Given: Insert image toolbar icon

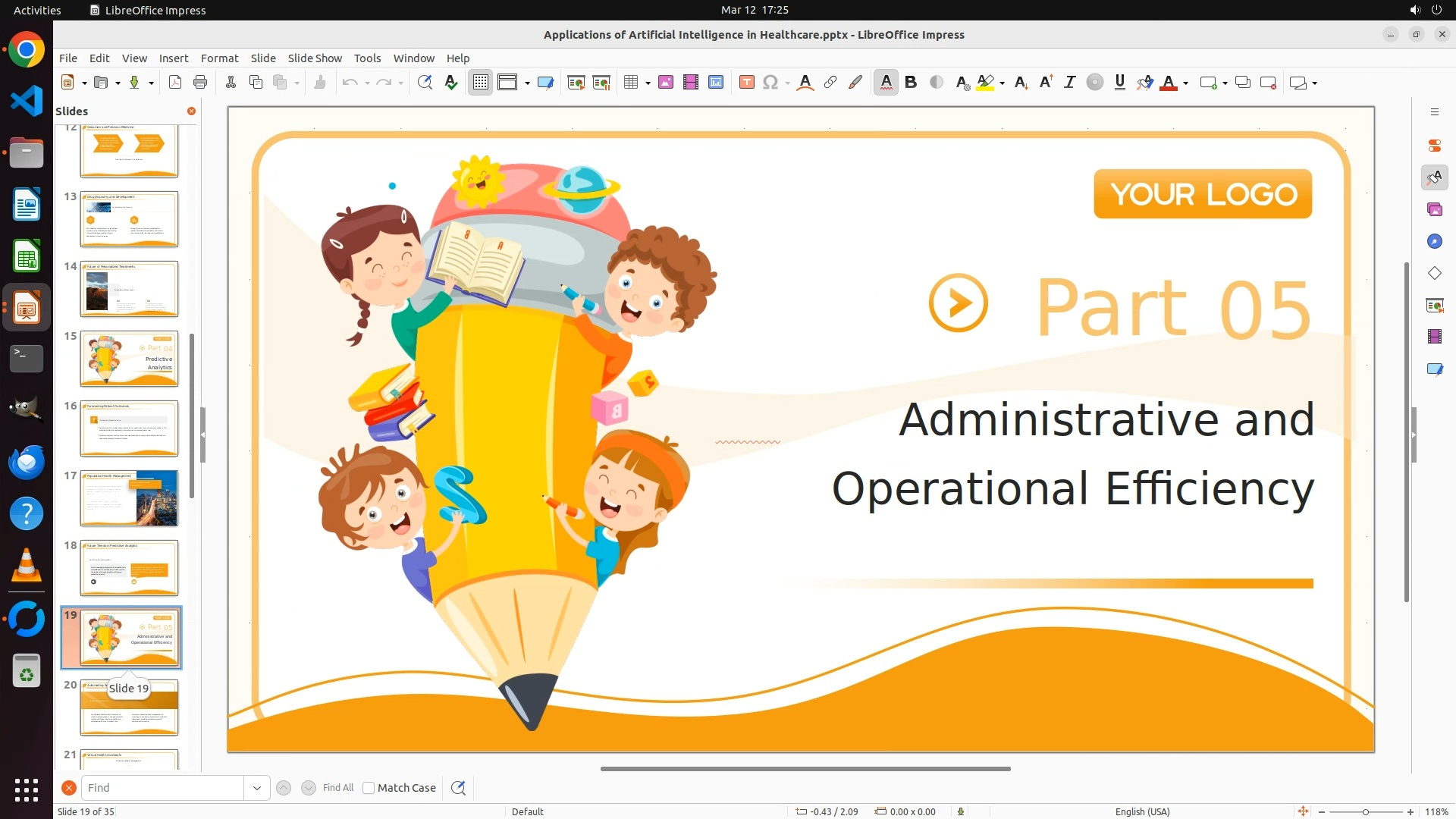Looking at the screenshot, I should point(666,83).
